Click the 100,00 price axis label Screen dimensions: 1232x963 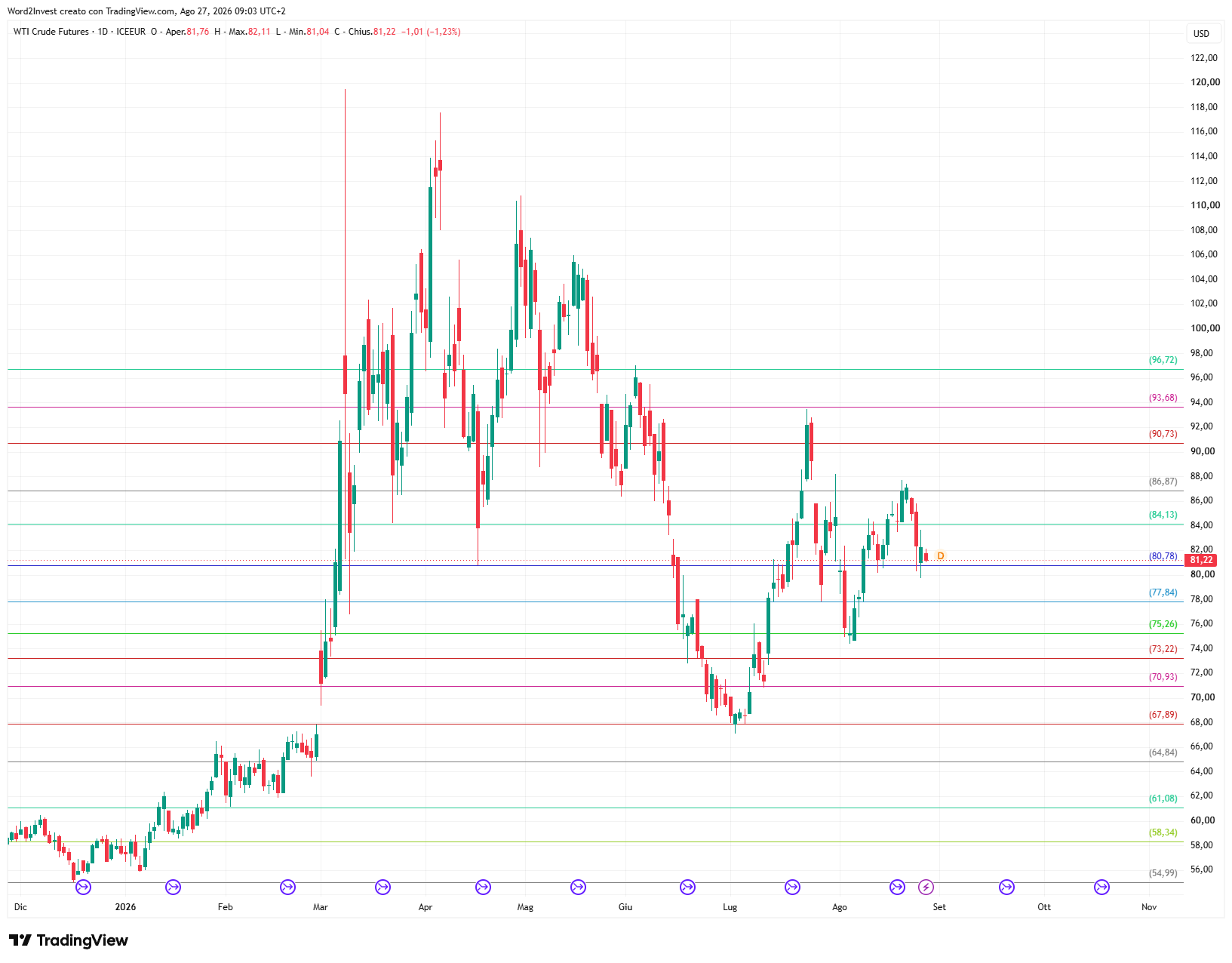(x=1205, y=328)
